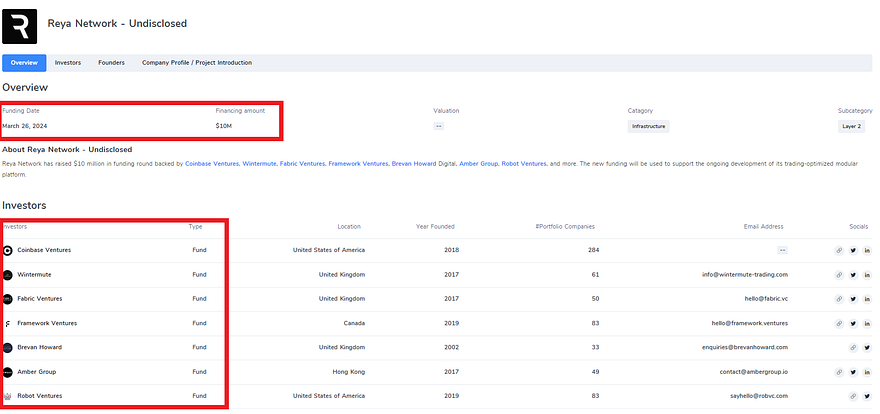Image resolution: width=880 pixels, height=414 pixels.
Task: Click the Reya Network logo
Action: 20,26
